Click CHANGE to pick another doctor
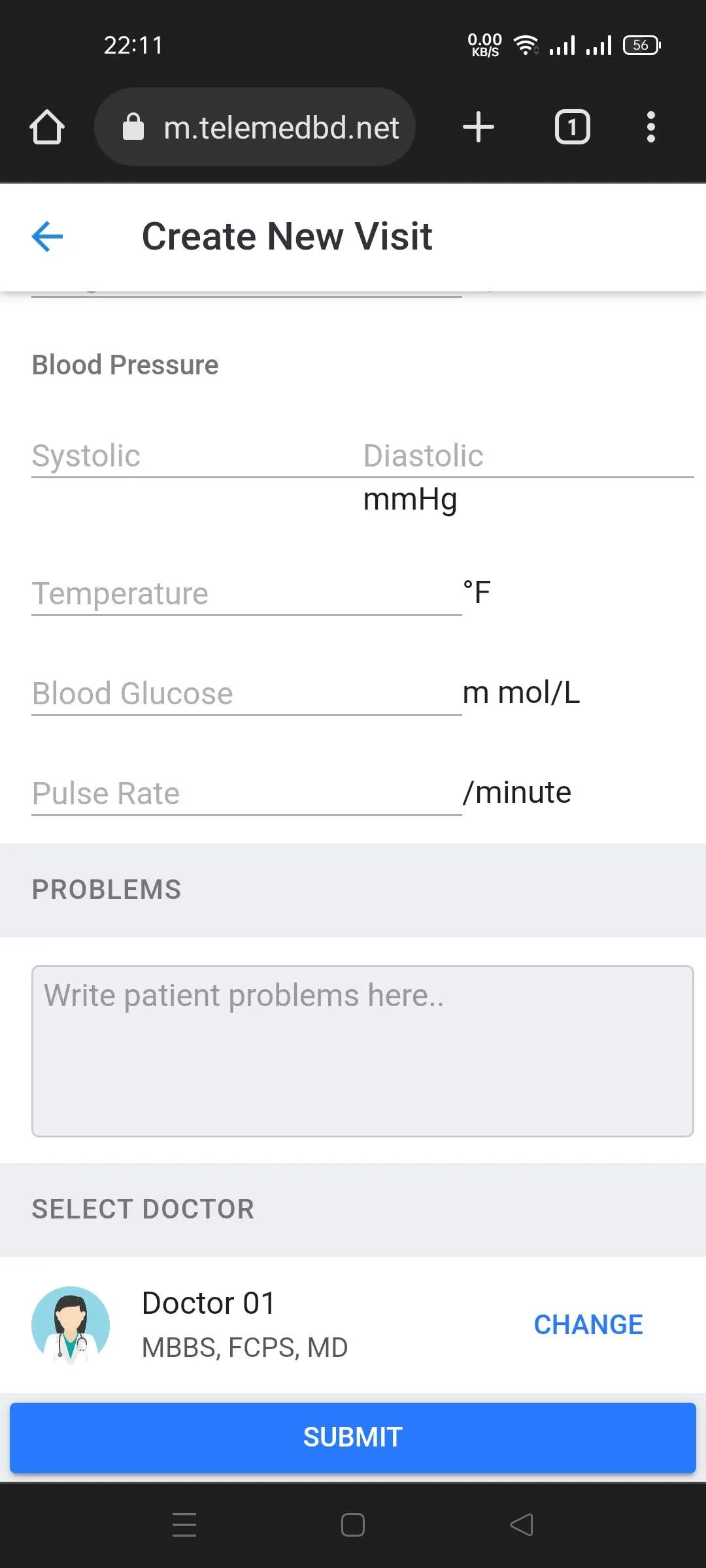The image size is (706, 1568). point(588,1325)
